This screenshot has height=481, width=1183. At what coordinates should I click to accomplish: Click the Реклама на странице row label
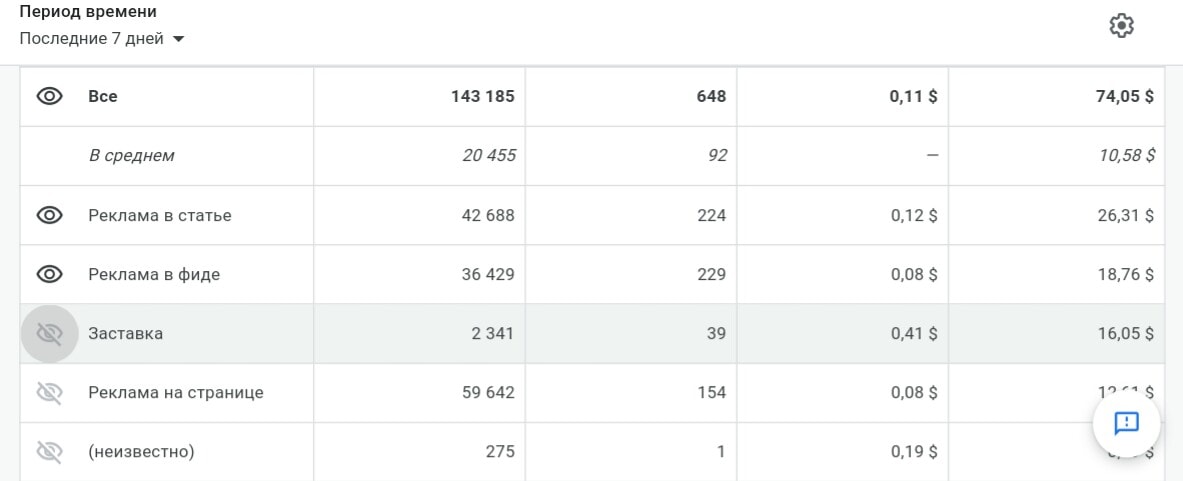point(176,393)
